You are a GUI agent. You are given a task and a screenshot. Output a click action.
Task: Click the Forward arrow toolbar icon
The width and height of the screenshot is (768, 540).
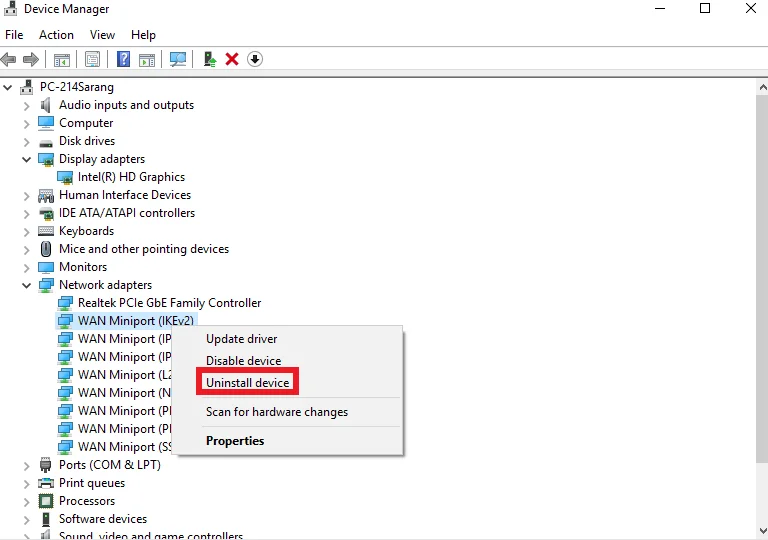(30, 59)
